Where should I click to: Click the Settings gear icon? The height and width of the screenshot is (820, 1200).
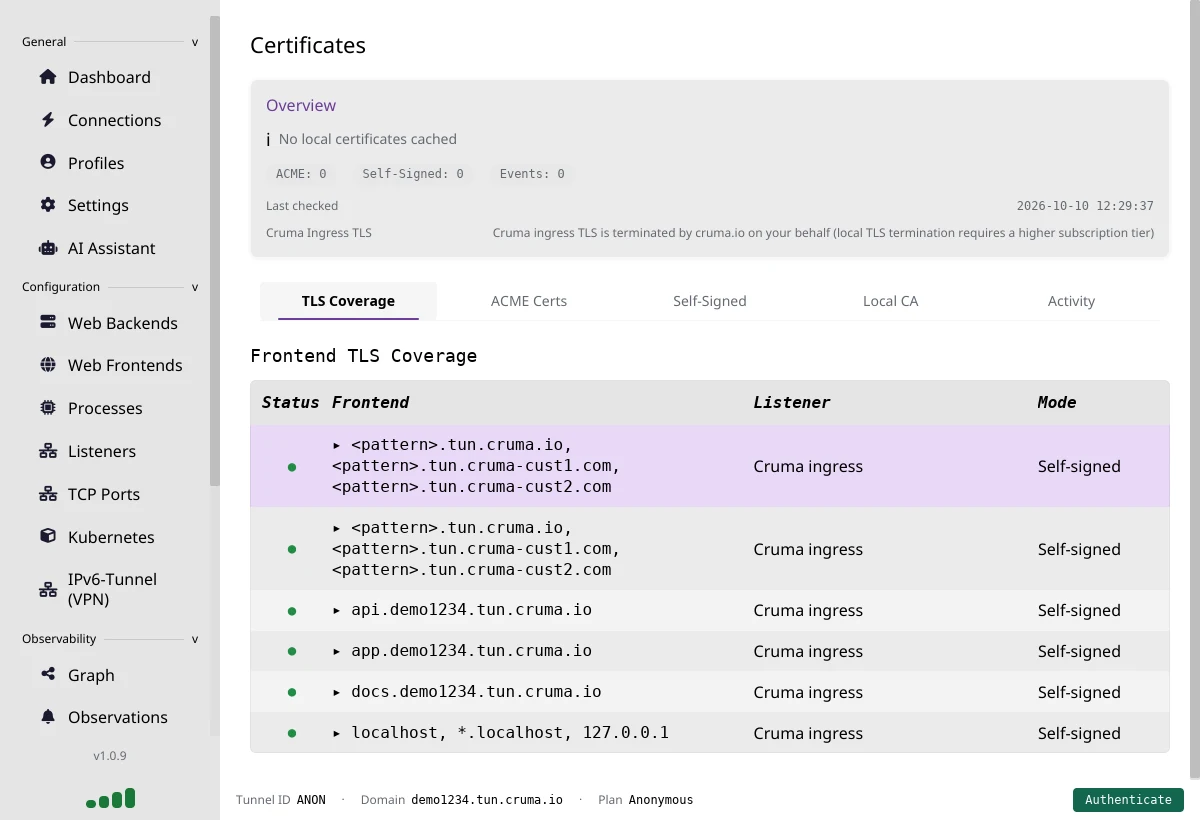(x=48, y=205)
